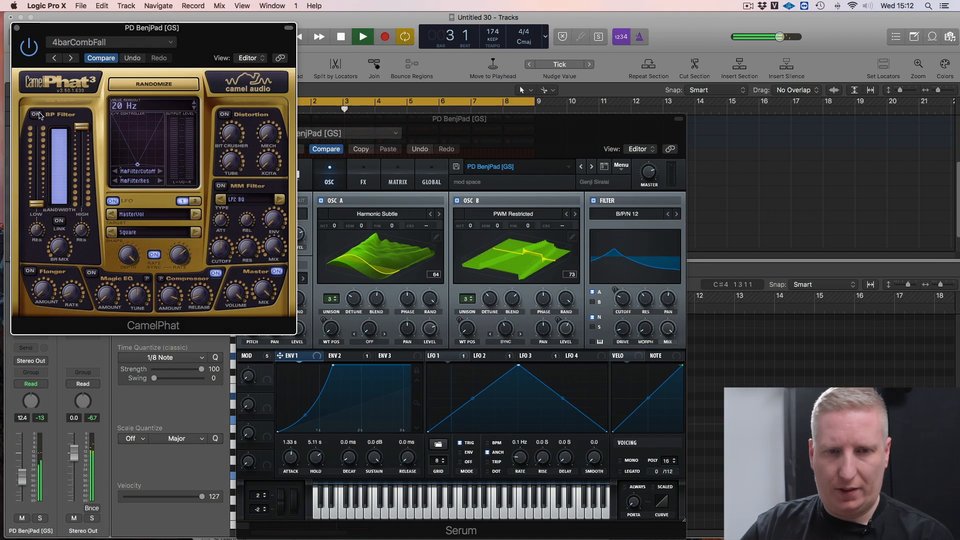Toggle Flanger ON switch in CamelPhat
960x540 pixels.
(x=29, y=271)
